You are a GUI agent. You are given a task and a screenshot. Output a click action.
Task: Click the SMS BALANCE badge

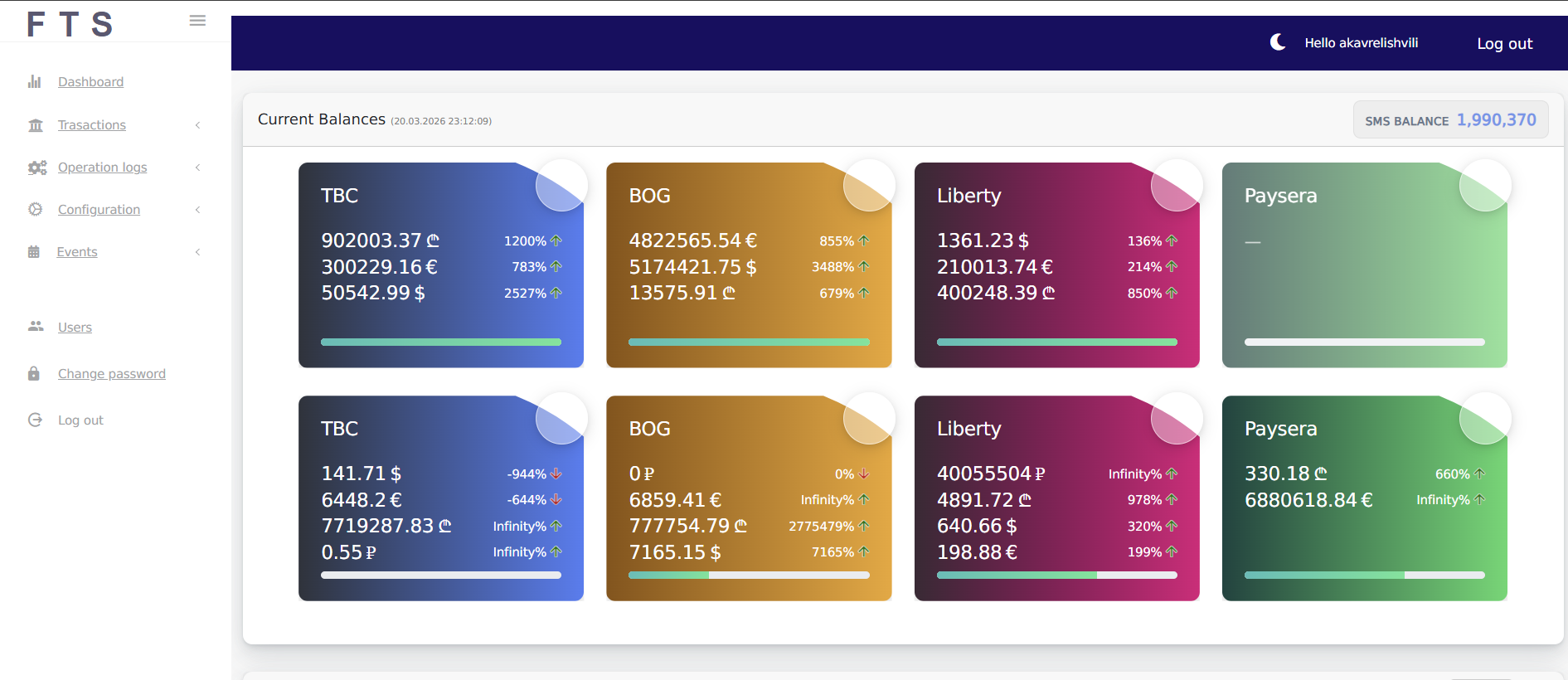point(1450,120)
